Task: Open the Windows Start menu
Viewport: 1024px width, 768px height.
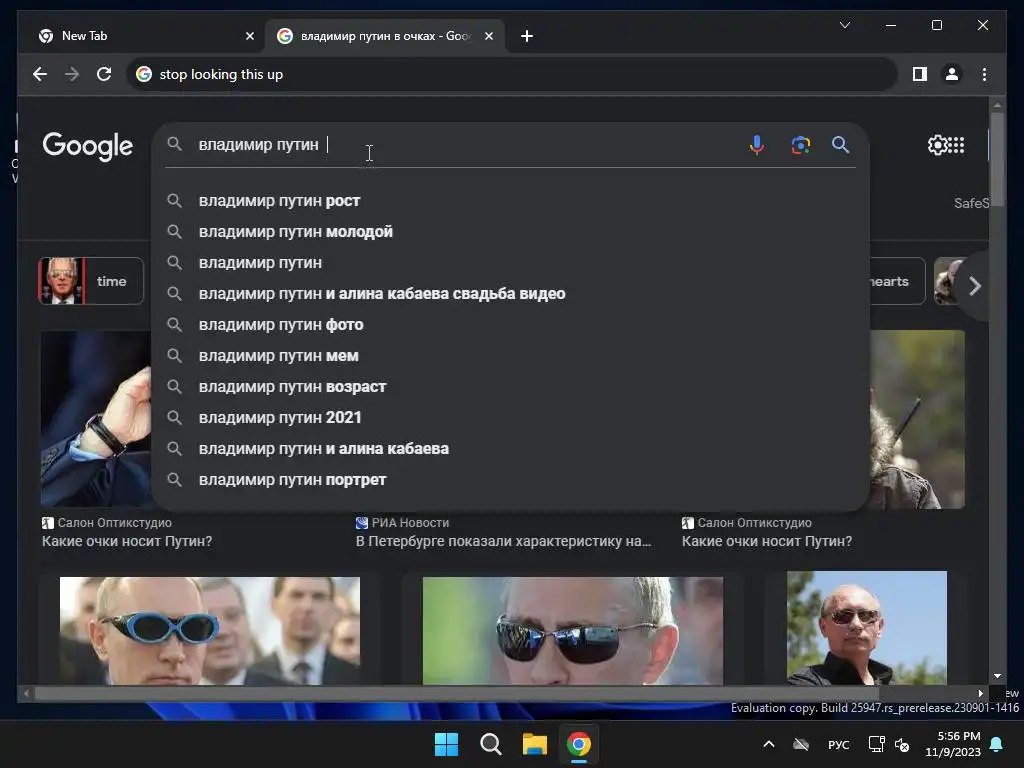Action: [x=447, y=744]
